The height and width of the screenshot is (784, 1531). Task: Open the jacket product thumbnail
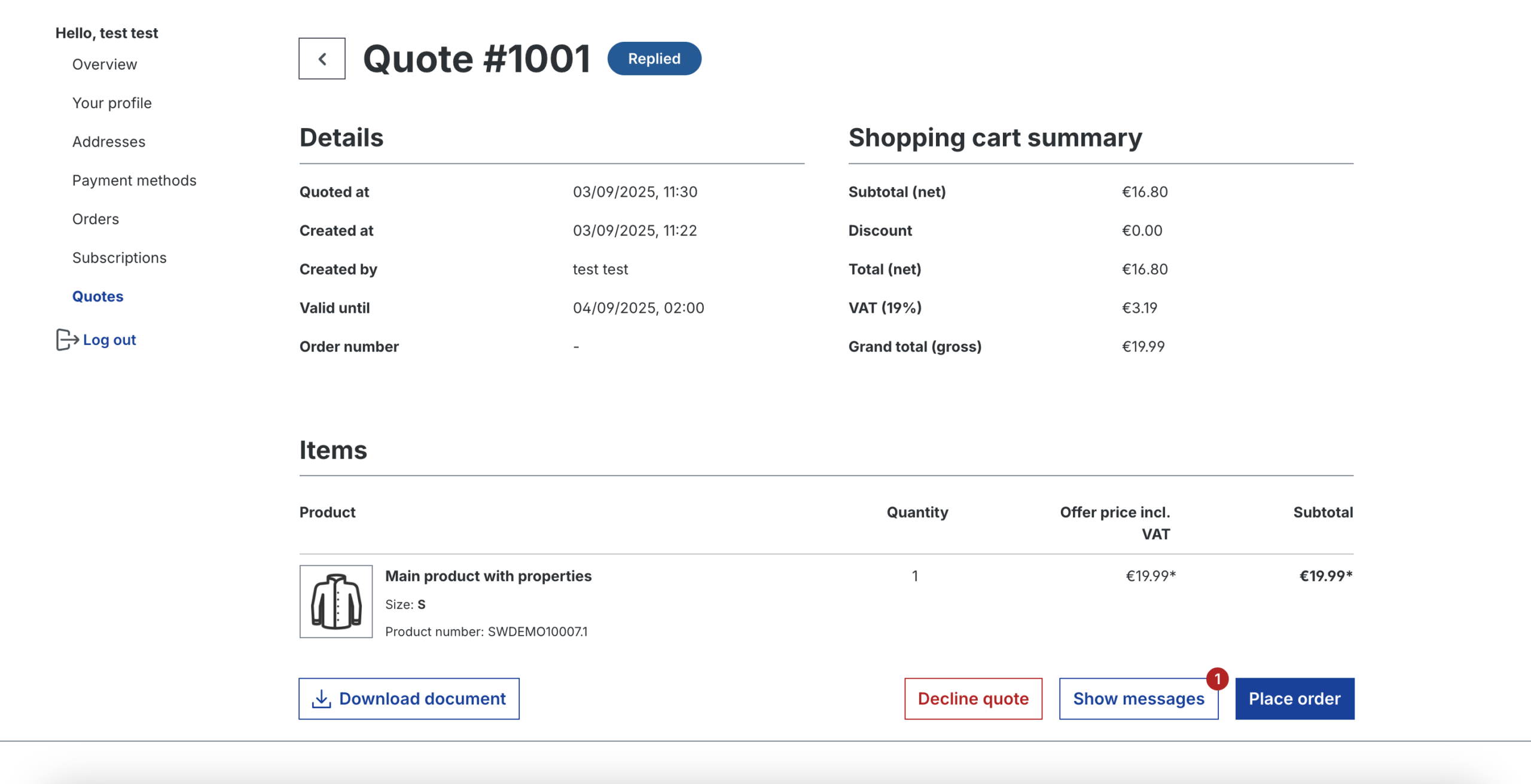click(336, 601)
